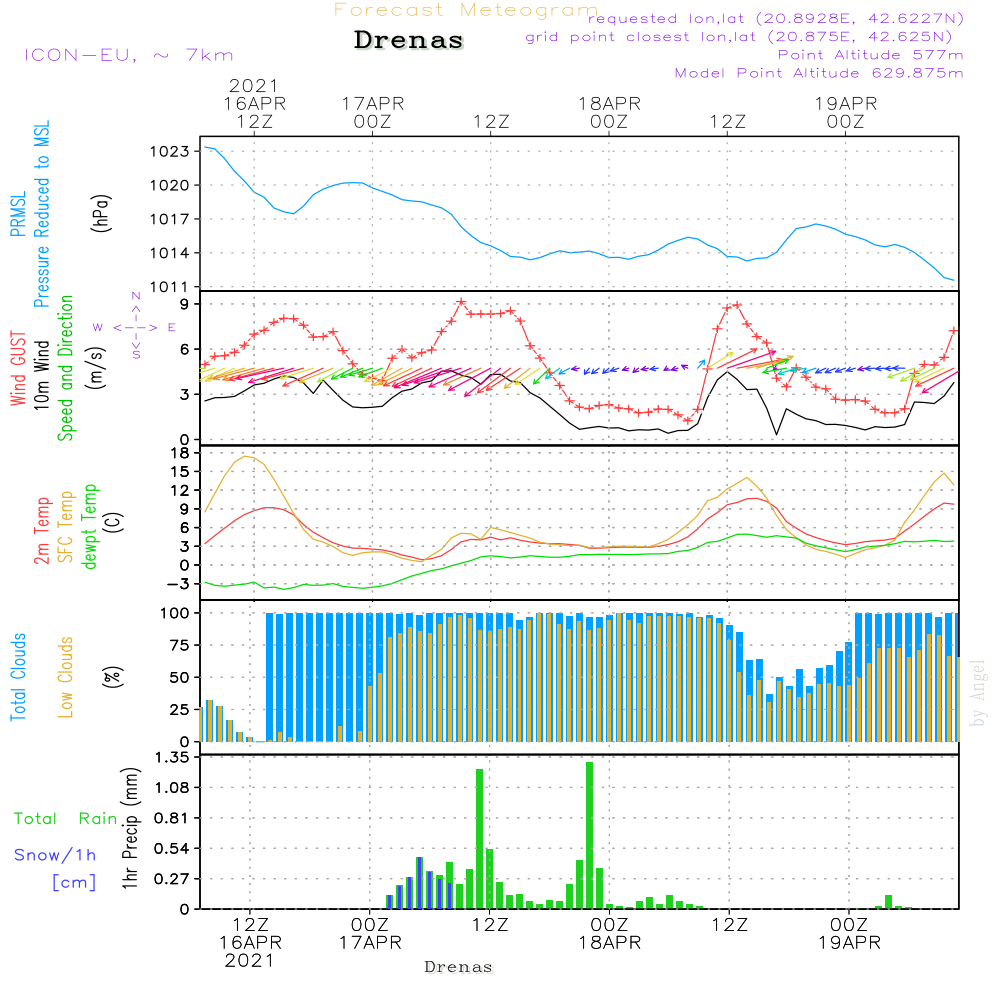
Task: Click the '00Z 19APR' label on bottom axis
Action: coord(849,933)
